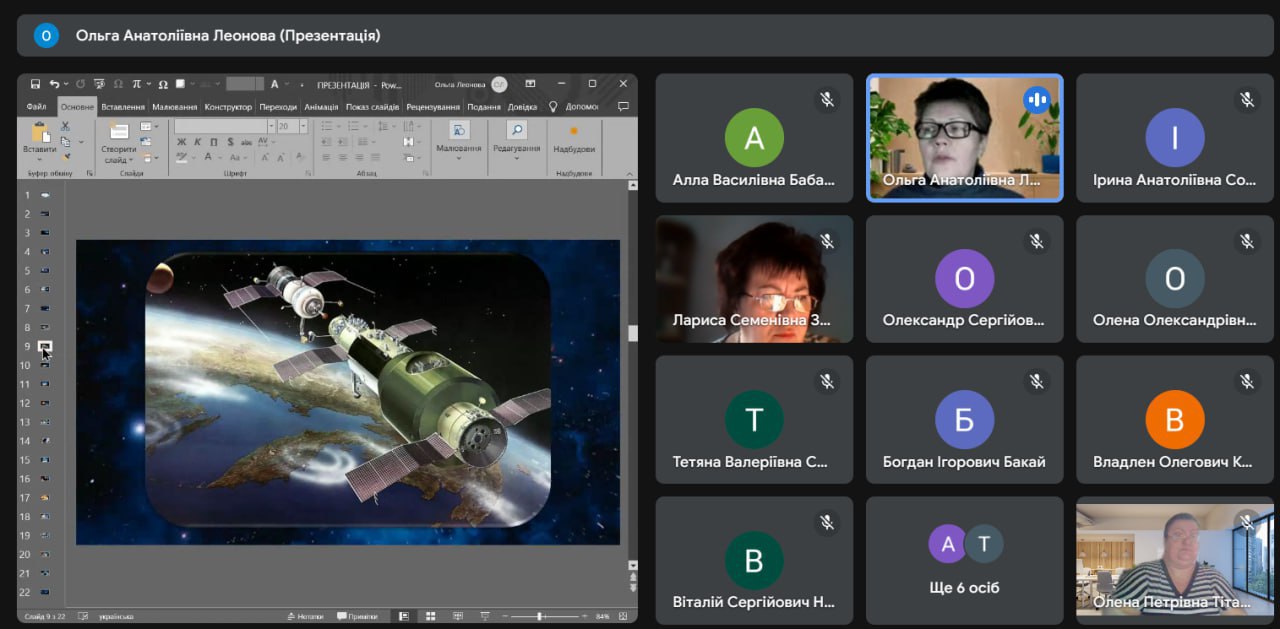Toggle the Нотатки notes pane
The width and height of the screenshot is (1280, 629).
[x=305, y=617]
